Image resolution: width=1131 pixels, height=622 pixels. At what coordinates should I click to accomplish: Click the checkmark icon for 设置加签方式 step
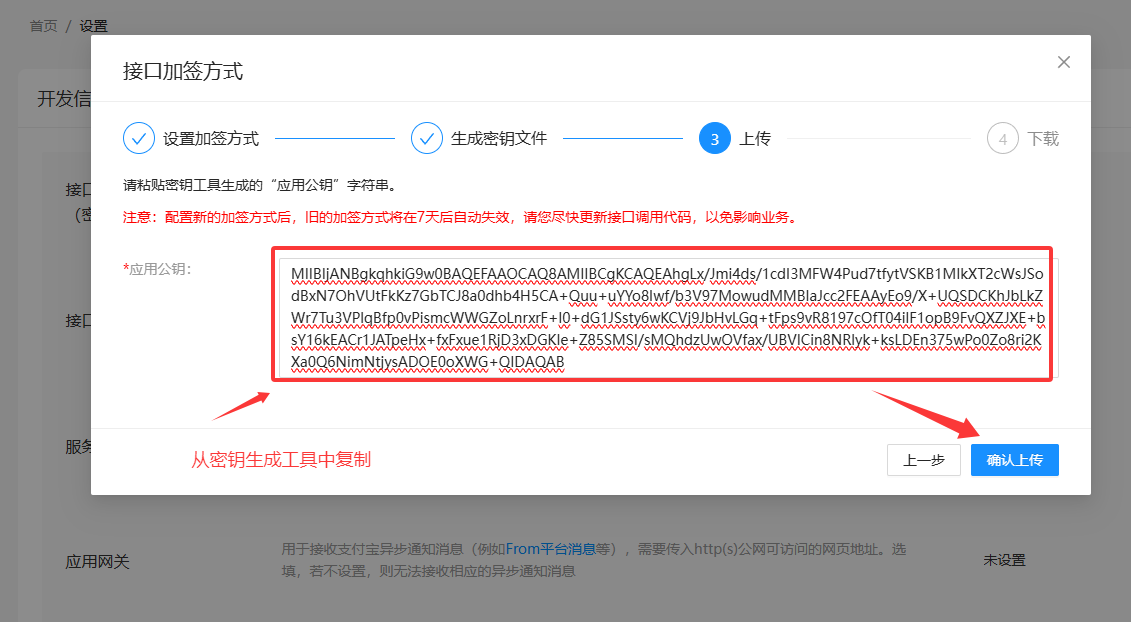tap(140, 138)
